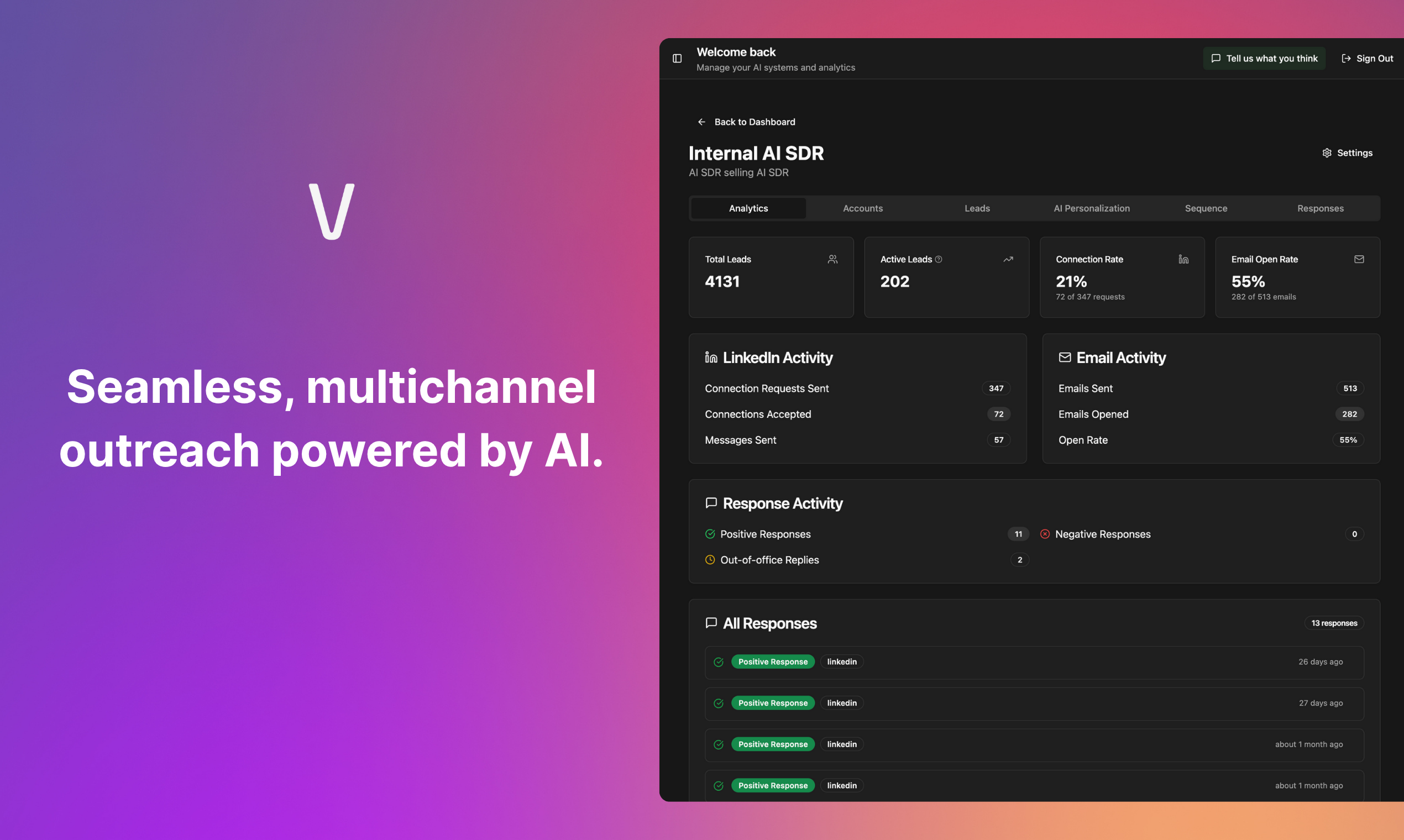
Task: Click the Connection Rate LinkedIn icon
Action: [x=1183, y=259]
